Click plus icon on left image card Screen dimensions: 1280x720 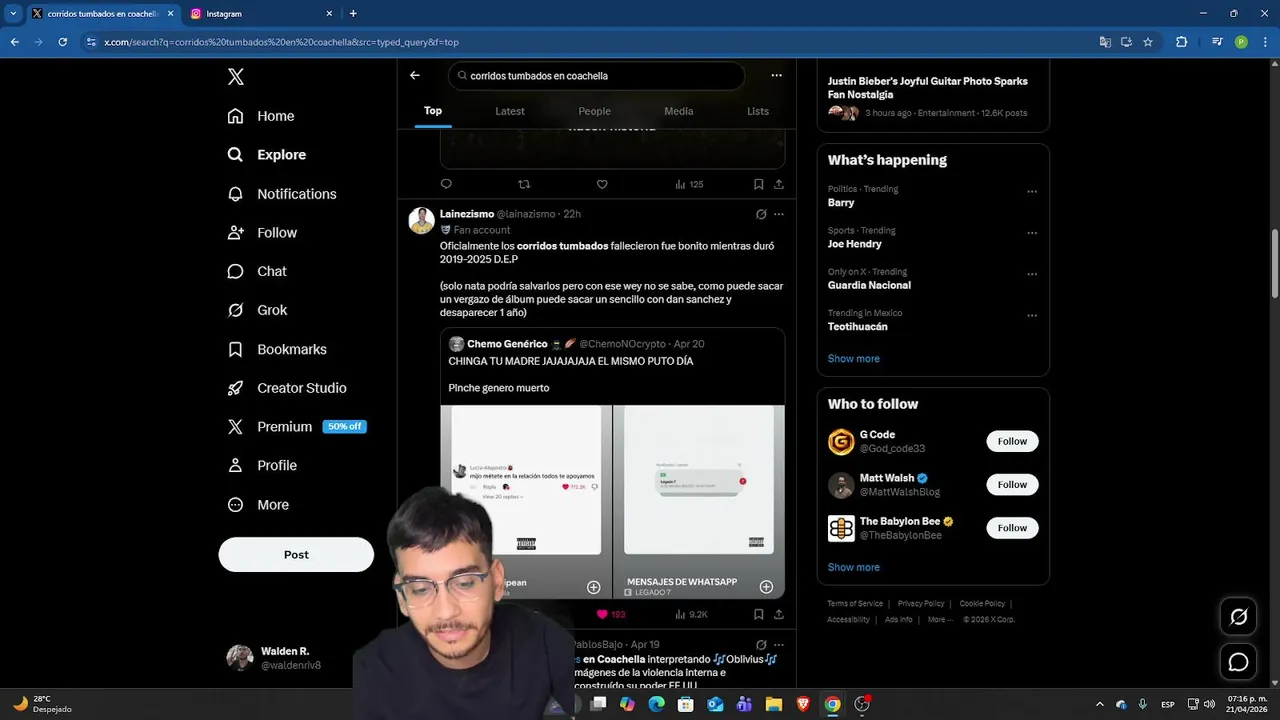(x=593, y=587)
